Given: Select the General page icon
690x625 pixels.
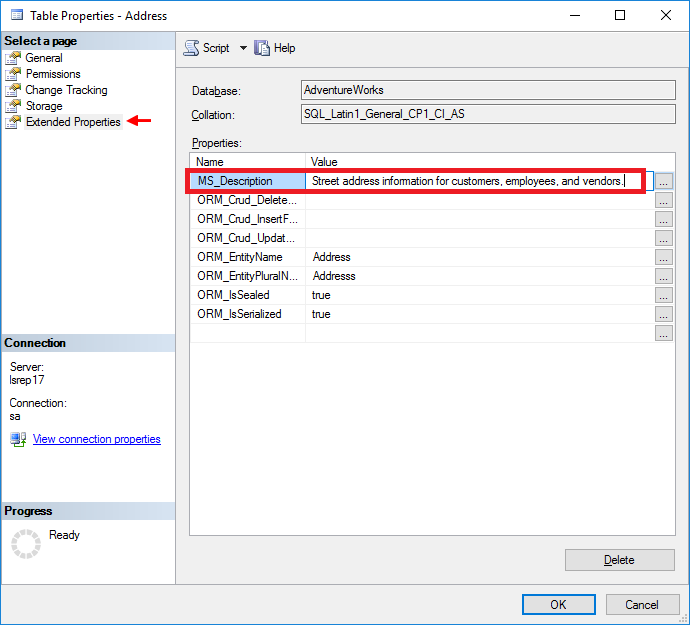Looking at the screenshot, I should (13, 58).
